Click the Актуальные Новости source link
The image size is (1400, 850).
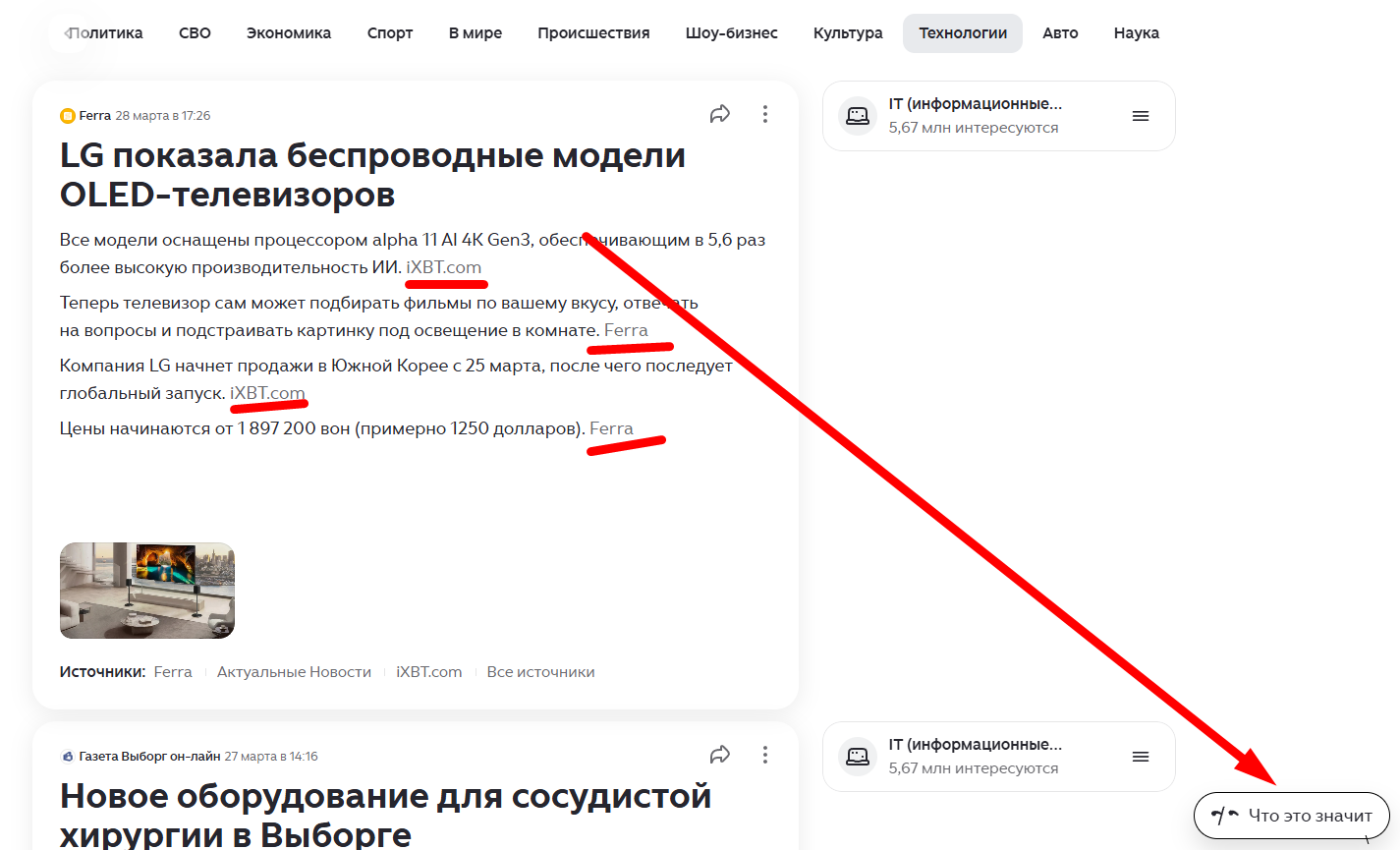[294, 671]
